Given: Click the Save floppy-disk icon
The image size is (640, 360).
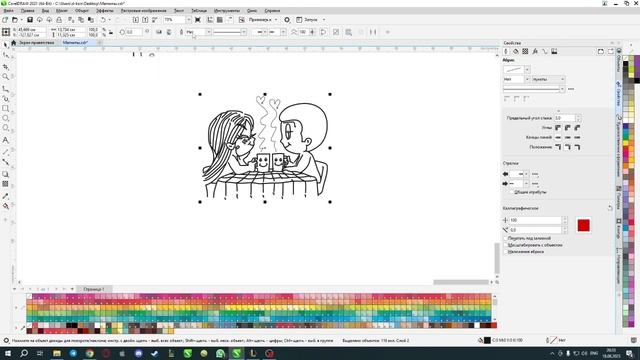Looking at the screenshot, I should (x=30, y=20).
